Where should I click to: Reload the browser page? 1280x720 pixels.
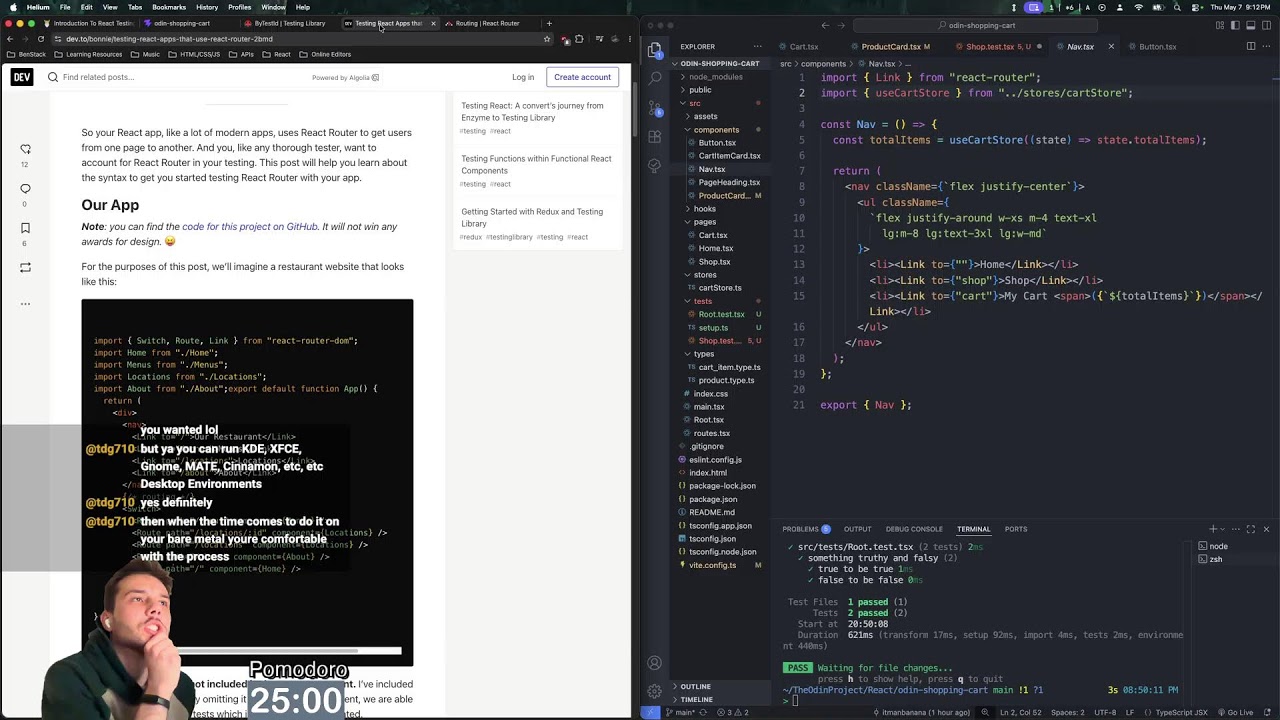[40, 39]
